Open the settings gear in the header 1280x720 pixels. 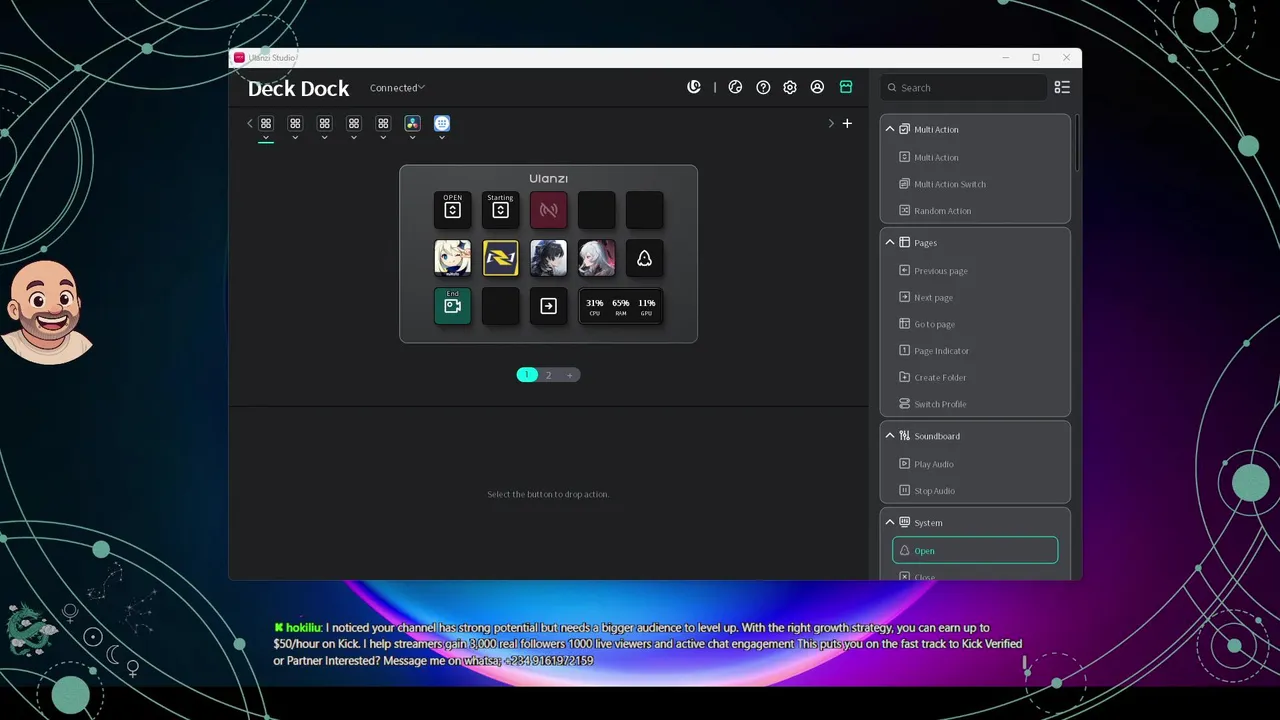coord(790,87)
